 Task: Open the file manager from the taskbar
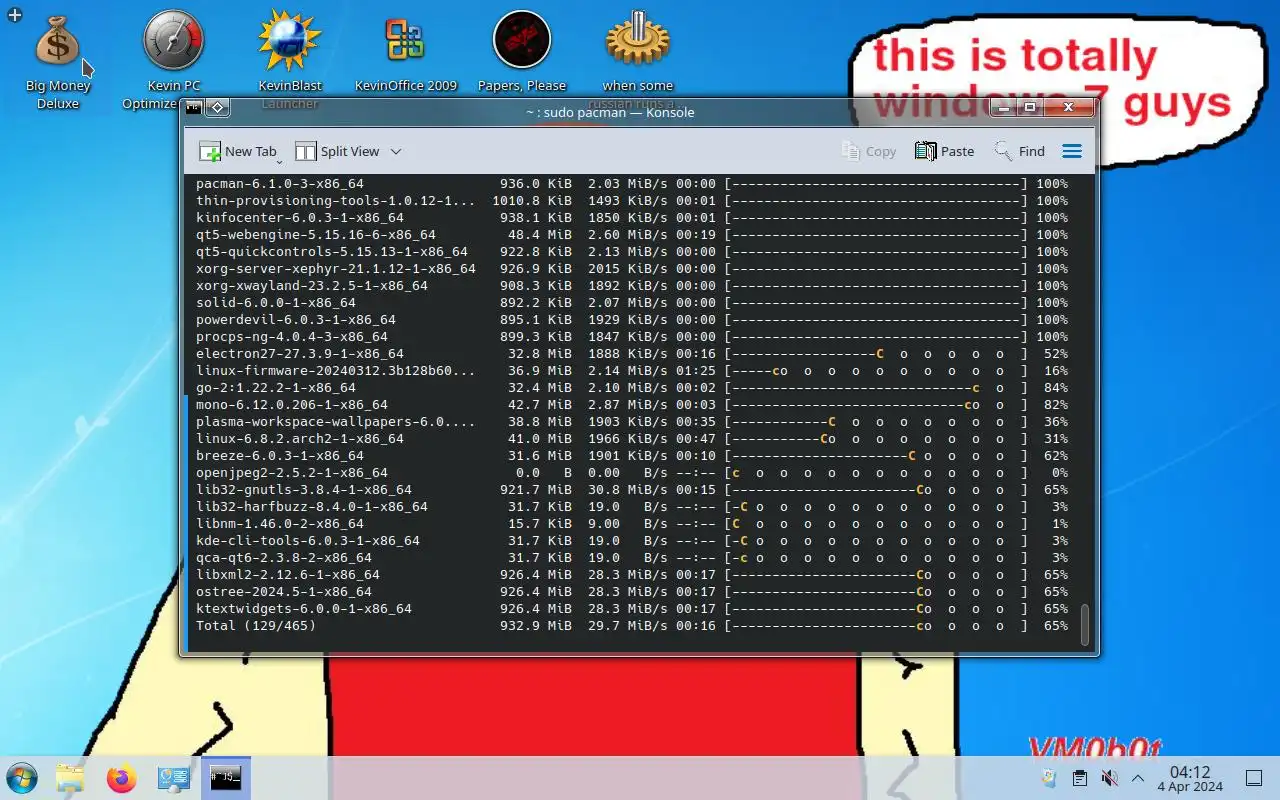coord(70,778)
